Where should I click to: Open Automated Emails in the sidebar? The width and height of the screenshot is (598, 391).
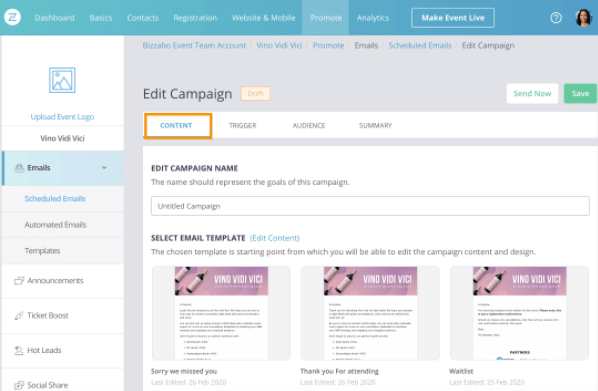coord(63,225)
